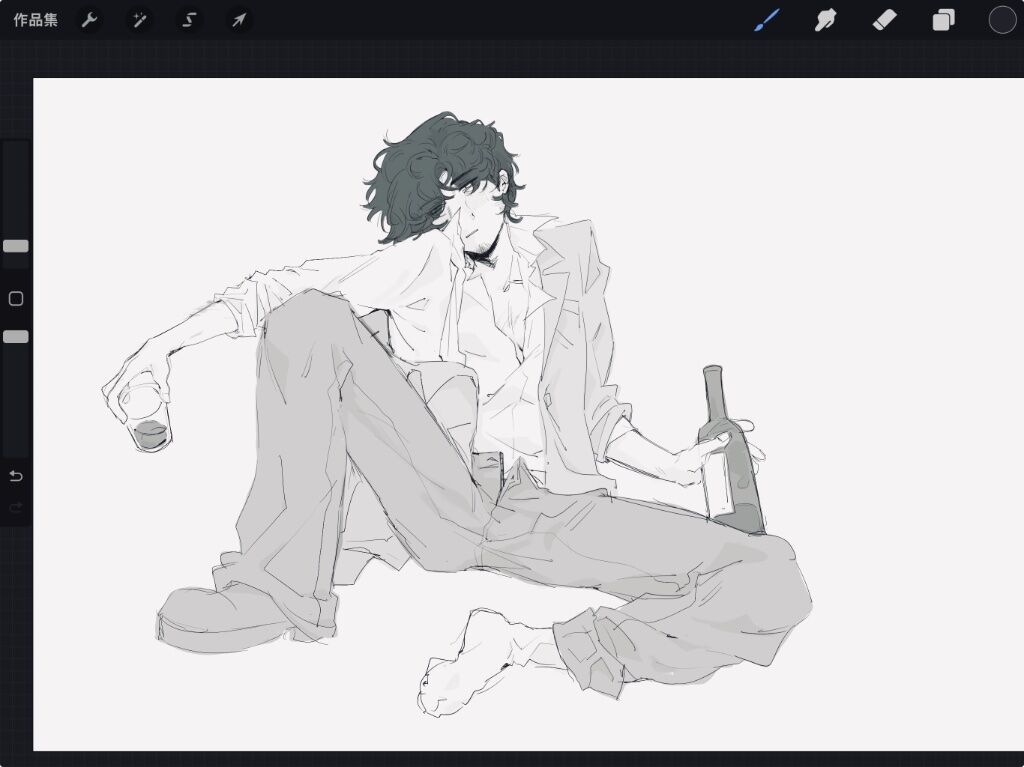The image size is (1024, 767).
Task: Tap the square modify button in sidebar
Action: (16, 299)
